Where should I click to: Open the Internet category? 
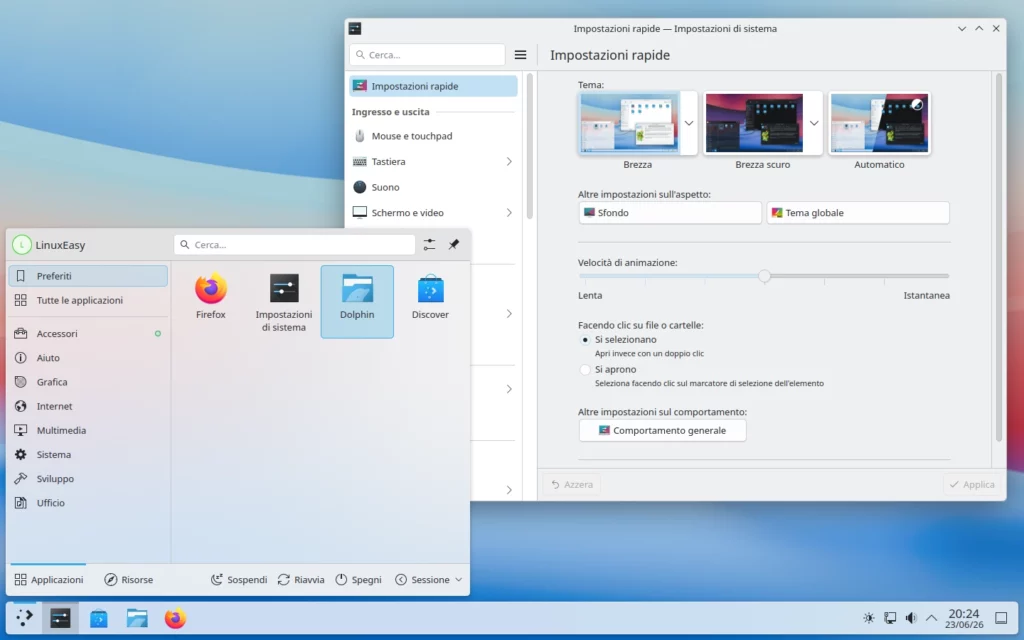point(88,406)
